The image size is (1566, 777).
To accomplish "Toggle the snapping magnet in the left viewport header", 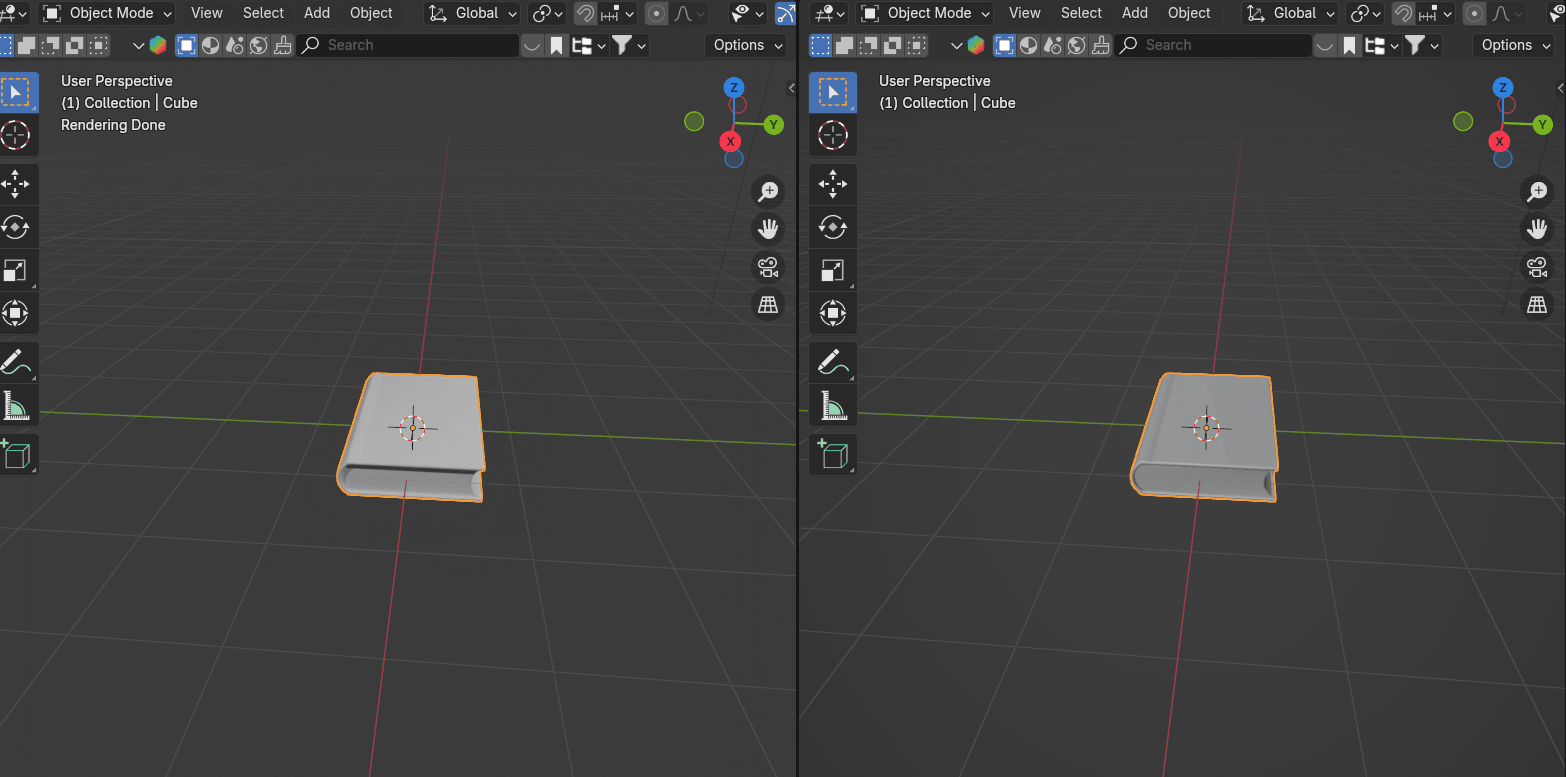I will coord(585,14).
